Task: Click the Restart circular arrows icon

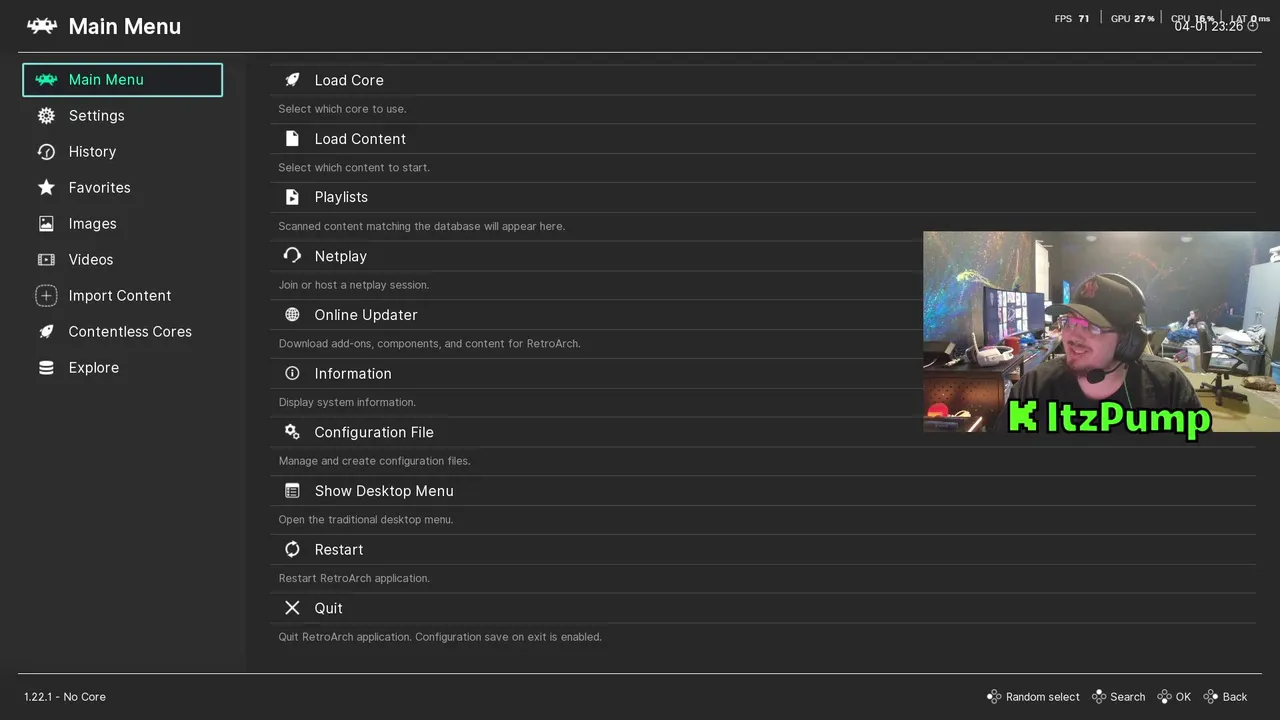Action: [x=292, y=549]
